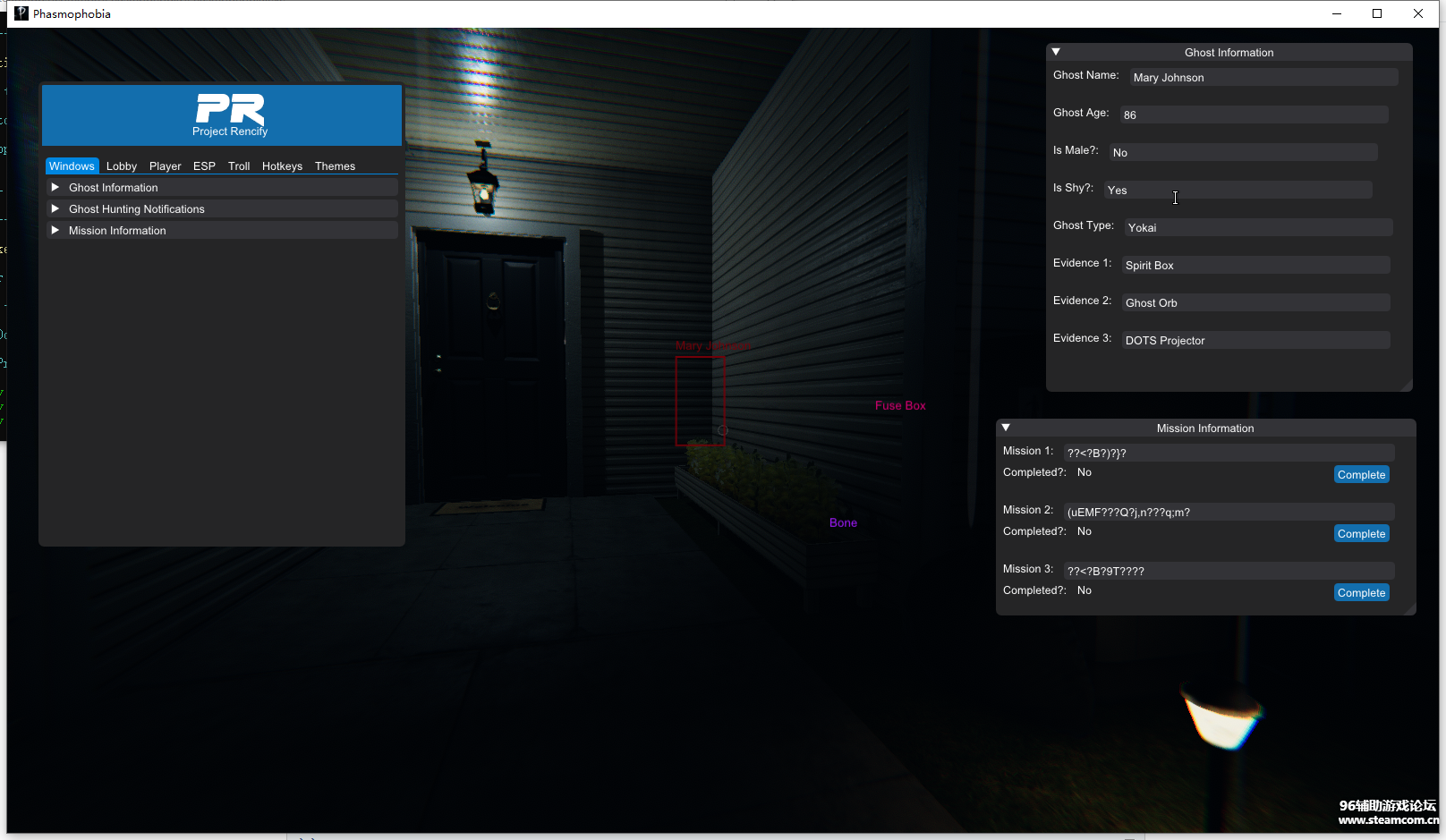Image resolution: width=1446 pixels, height=840 pixels.
Task: Click the Mission 1 text field
Action: tap(1229, 454)
